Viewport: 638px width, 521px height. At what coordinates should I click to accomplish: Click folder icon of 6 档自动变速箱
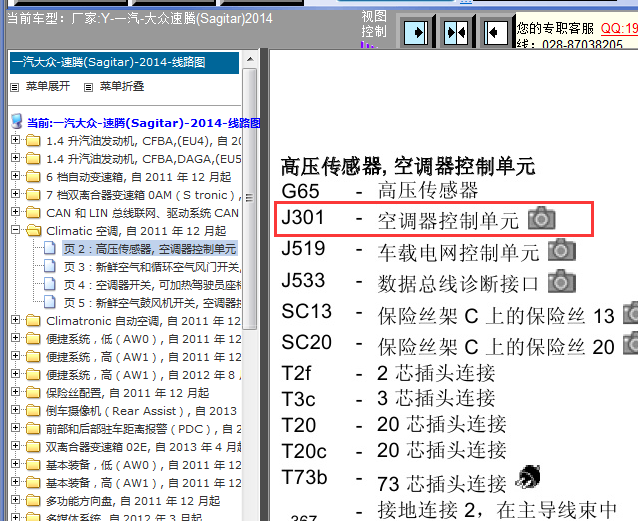click(33, 177)
